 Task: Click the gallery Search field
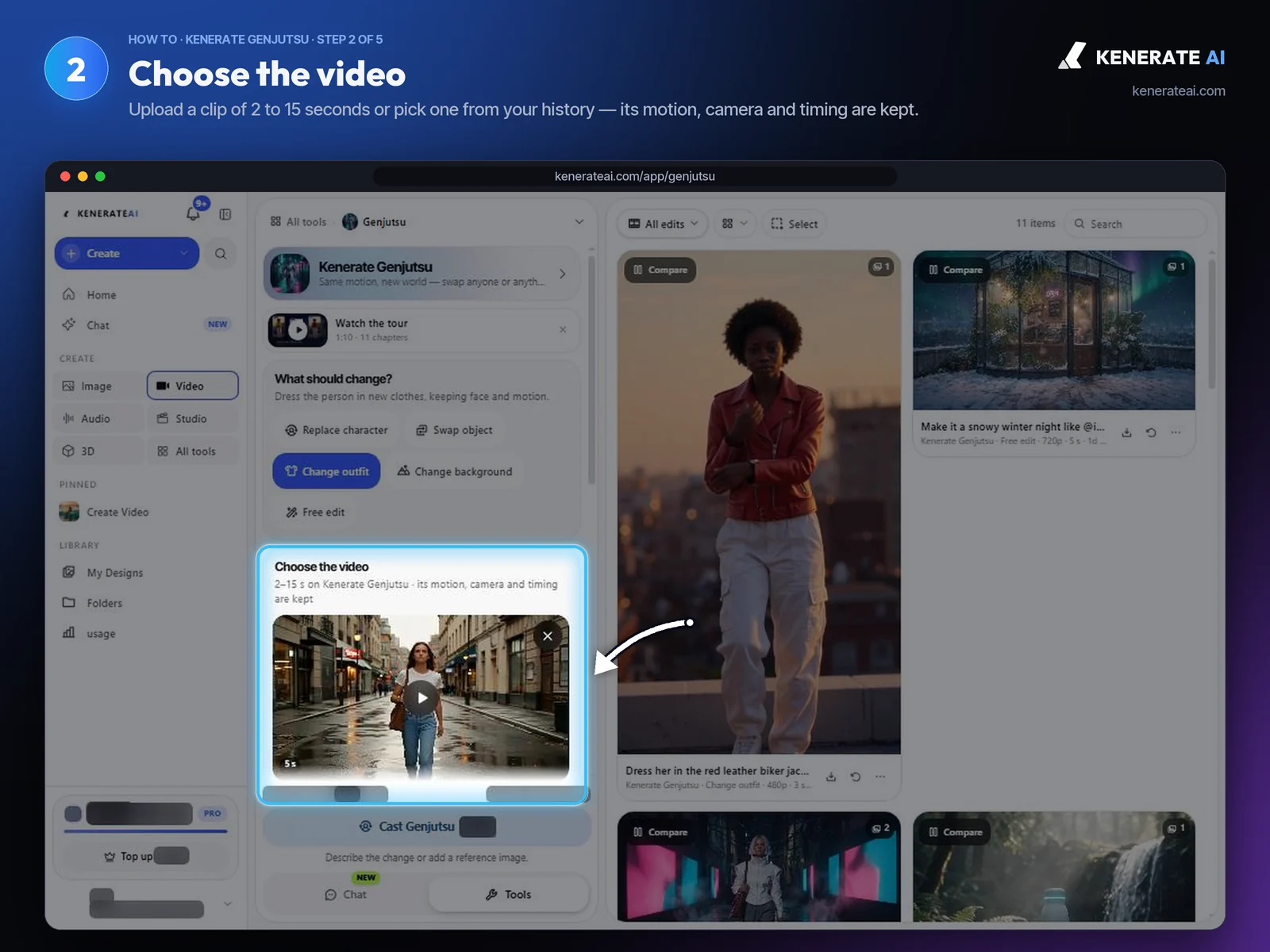pyautogui.click(x=1135, y=224)
